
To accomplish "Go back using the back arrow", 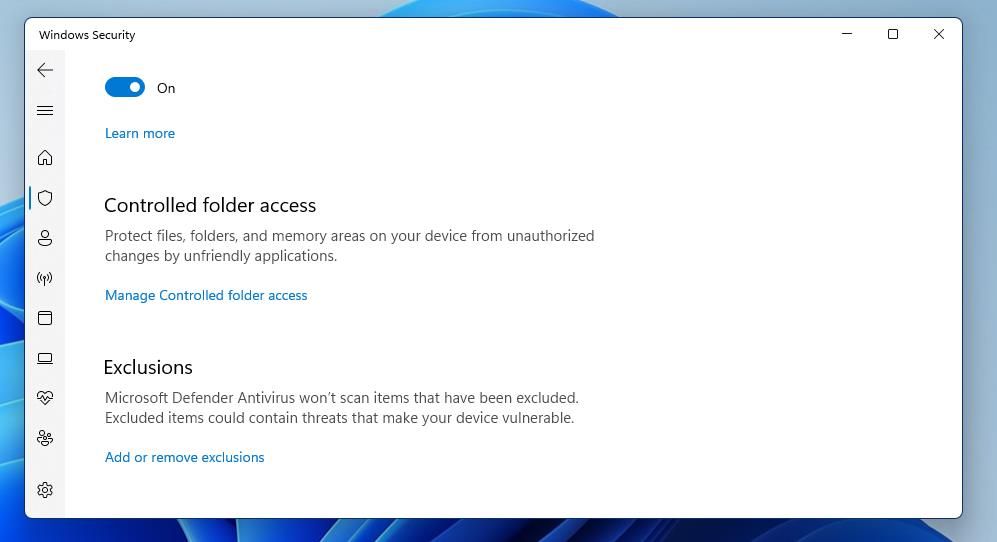I will (x=45, y=70).
